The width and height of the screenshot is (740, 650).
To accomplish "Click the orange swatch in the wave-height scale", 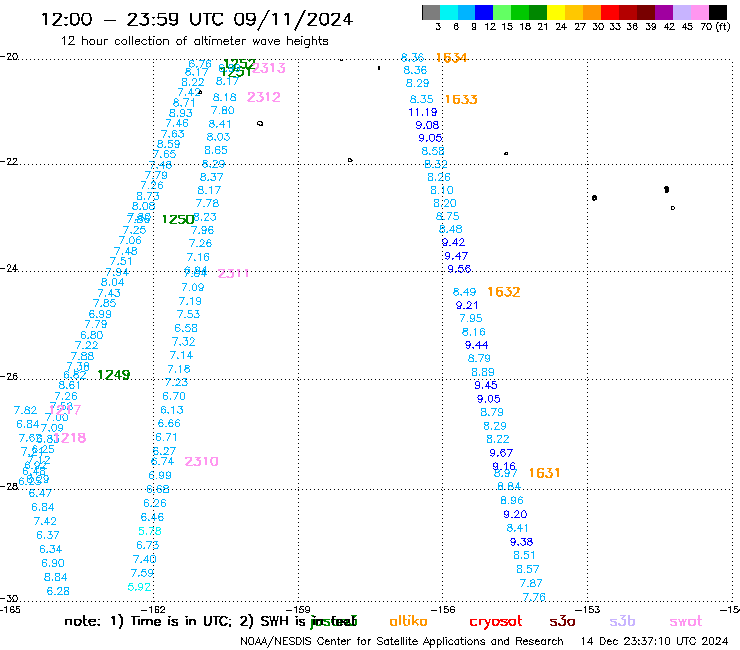I will pos(591,12).
